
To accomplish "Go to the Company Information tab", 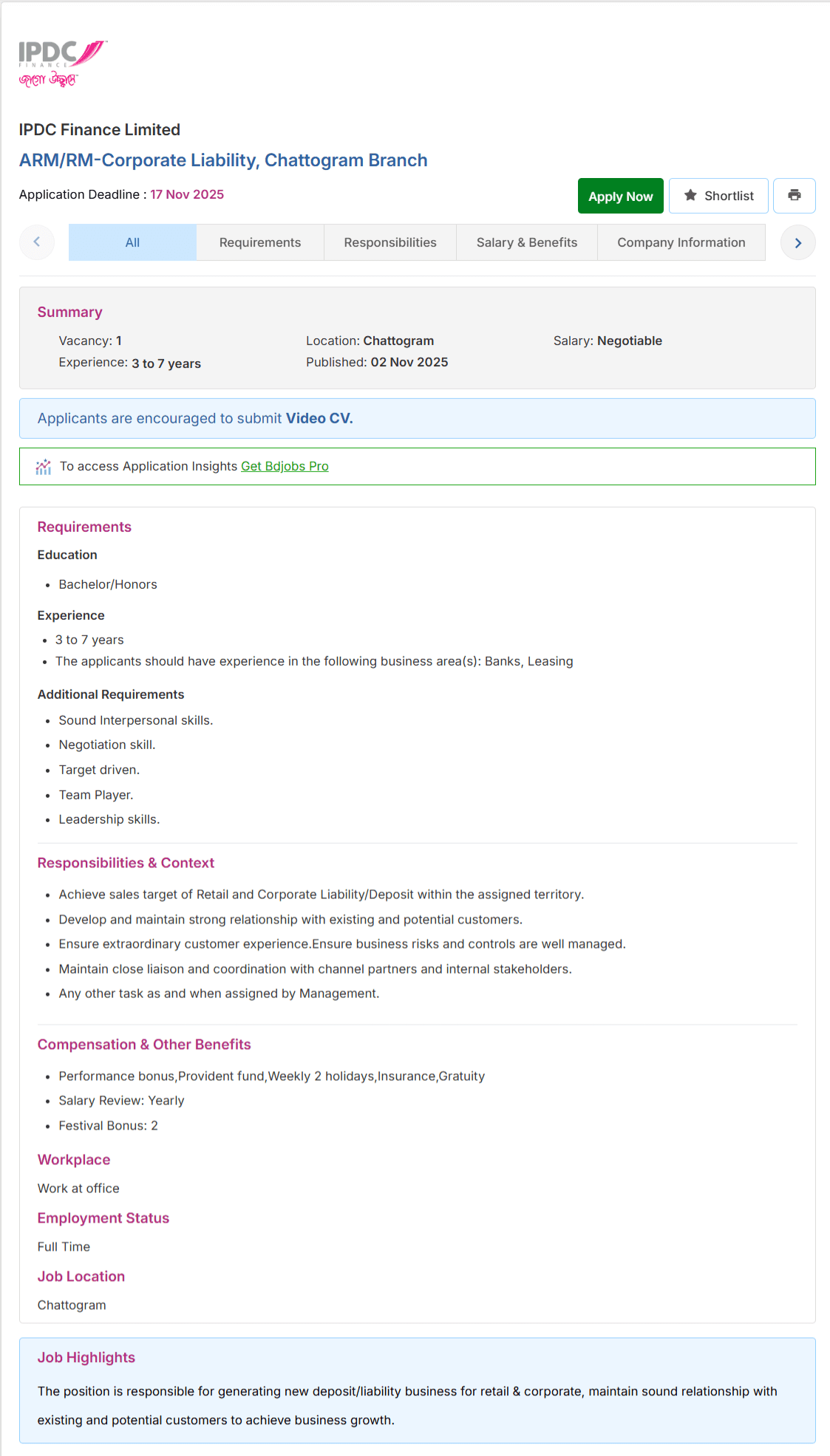I will point(681,242).
